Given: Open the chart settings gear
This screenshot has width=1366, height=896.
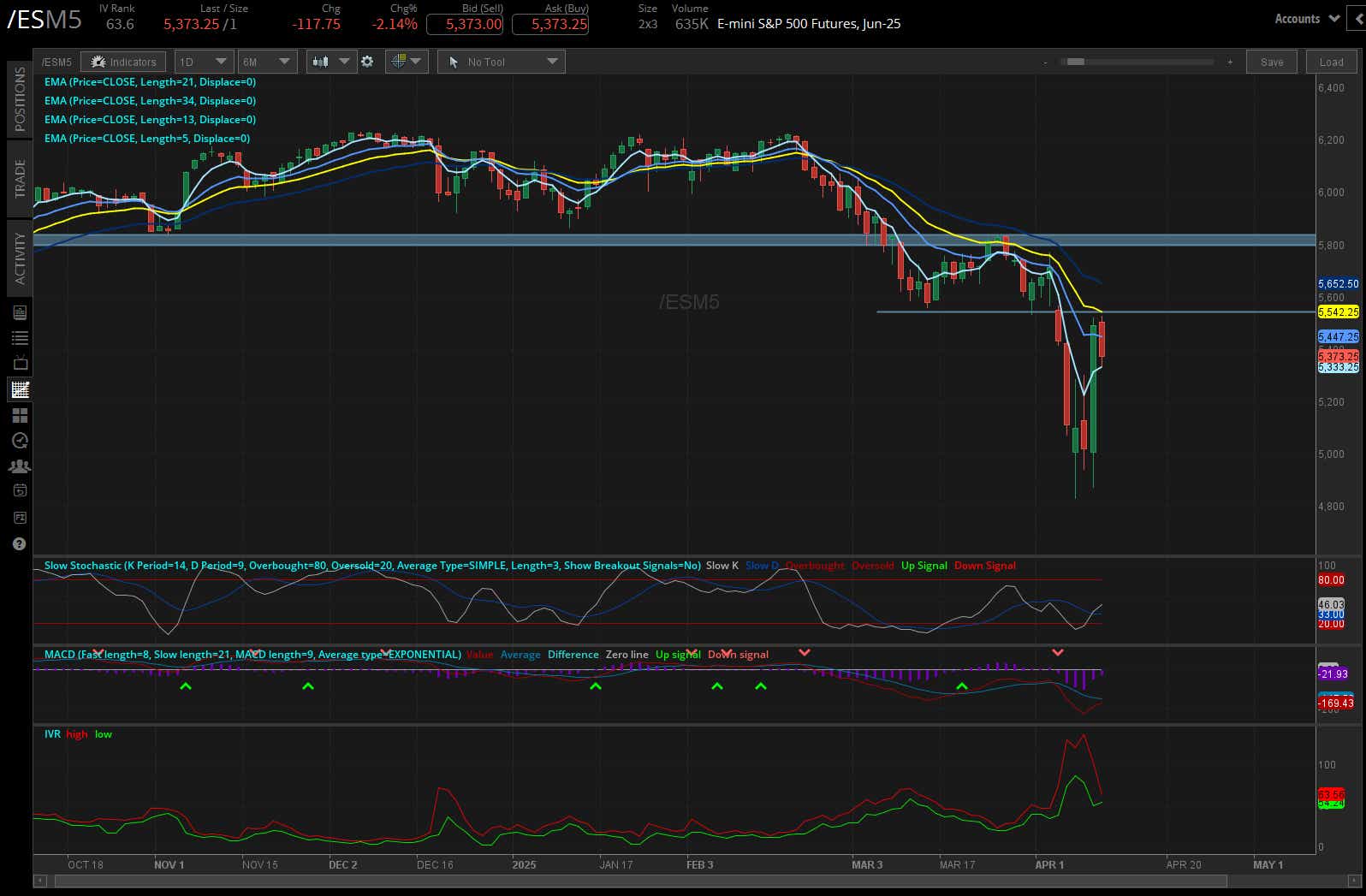Looking at the screenshot, I should (x=367, y=62).
